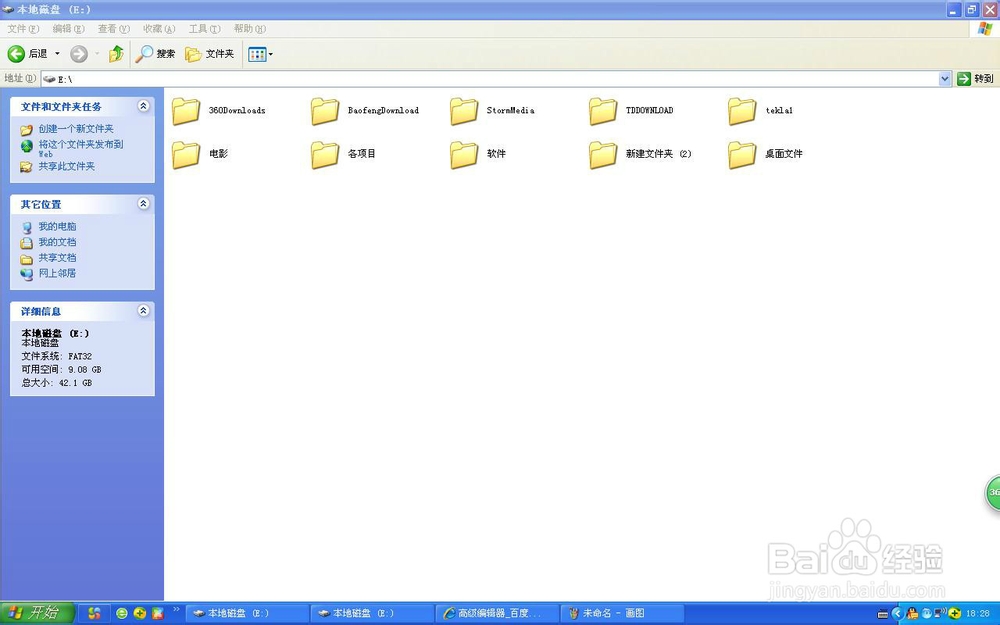The image size is (1000, 625).
Task: Click the Forward arrow button
Action: [79, 54]
